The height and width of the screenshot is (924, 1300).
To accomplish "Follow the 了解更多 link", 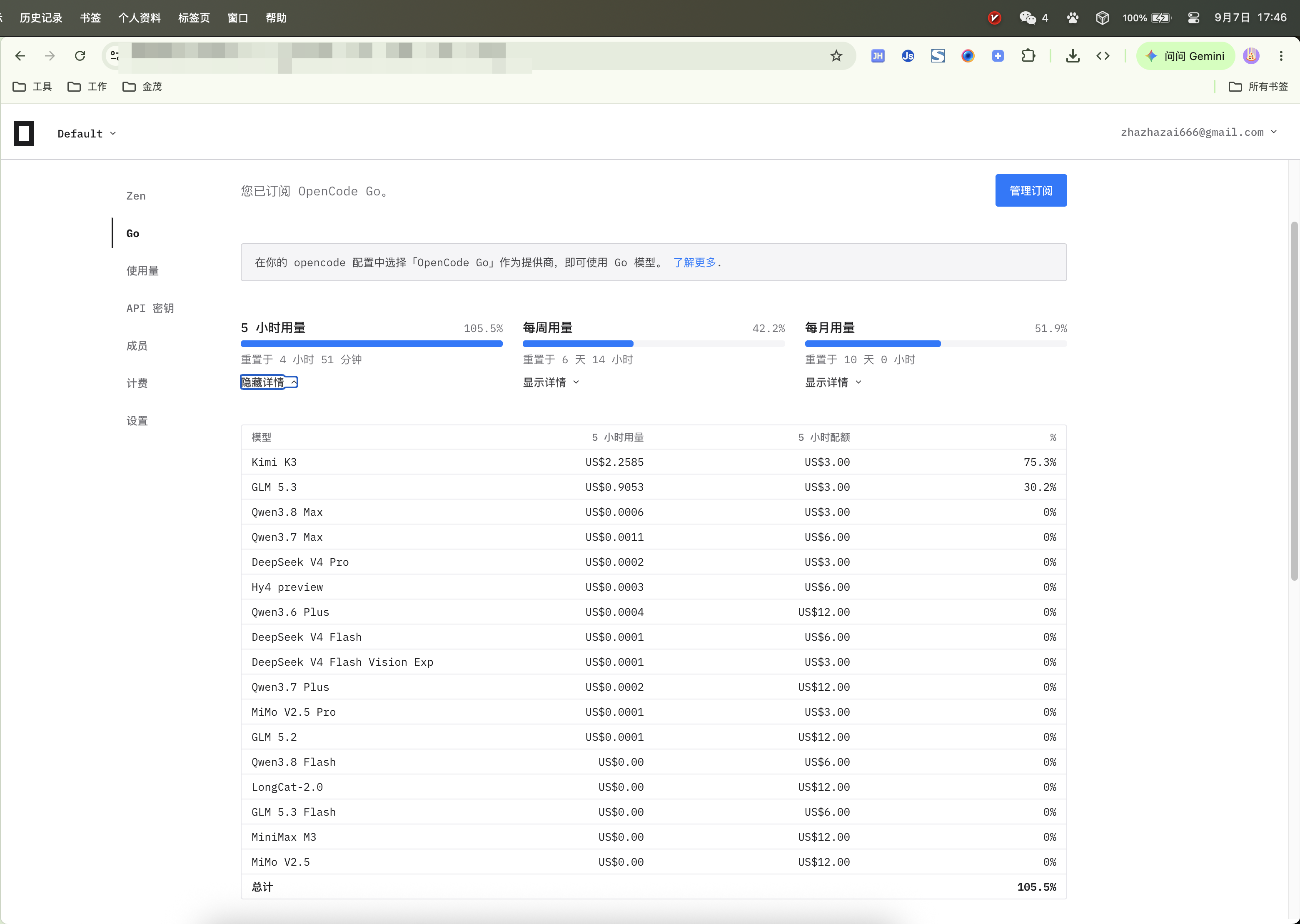I will (x=694, y=262).
